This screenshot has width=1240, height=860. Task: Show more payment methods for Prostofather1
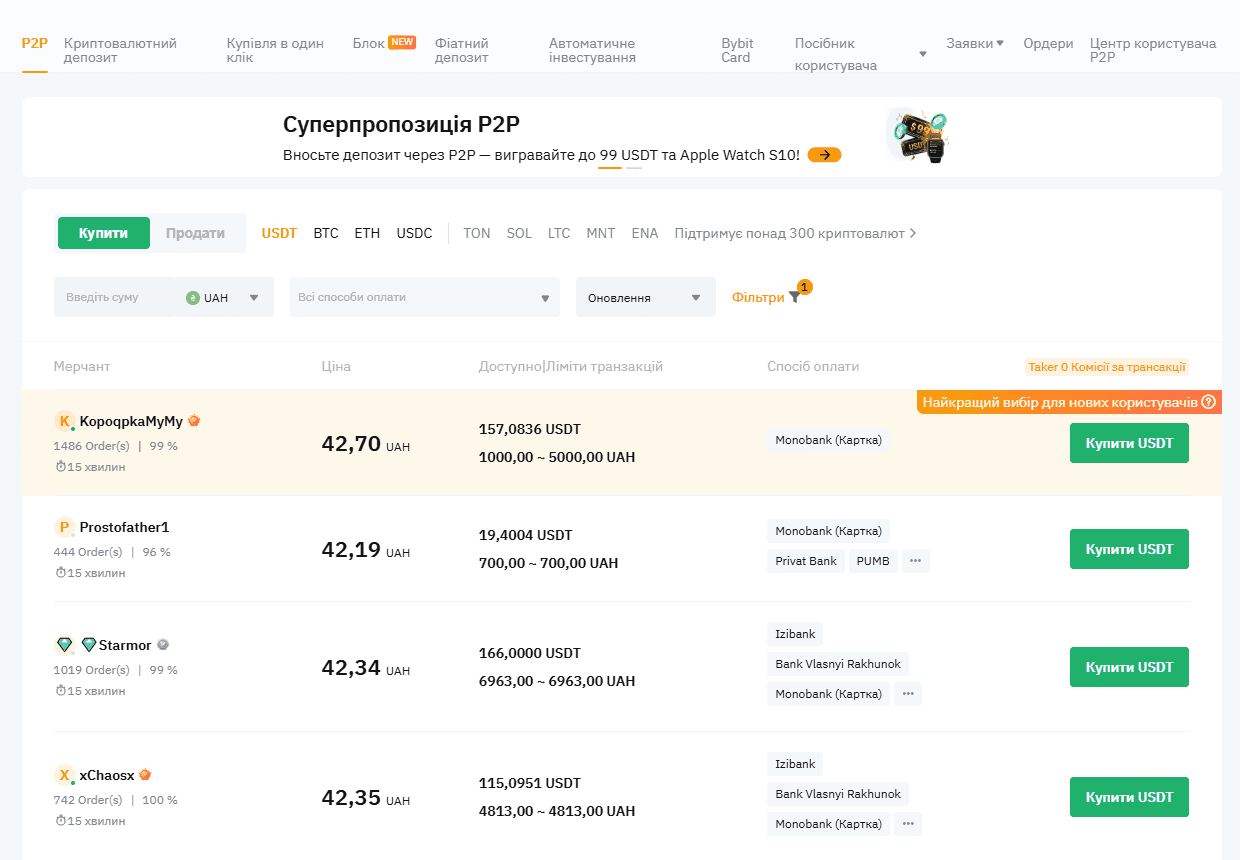tap(916, 561)
